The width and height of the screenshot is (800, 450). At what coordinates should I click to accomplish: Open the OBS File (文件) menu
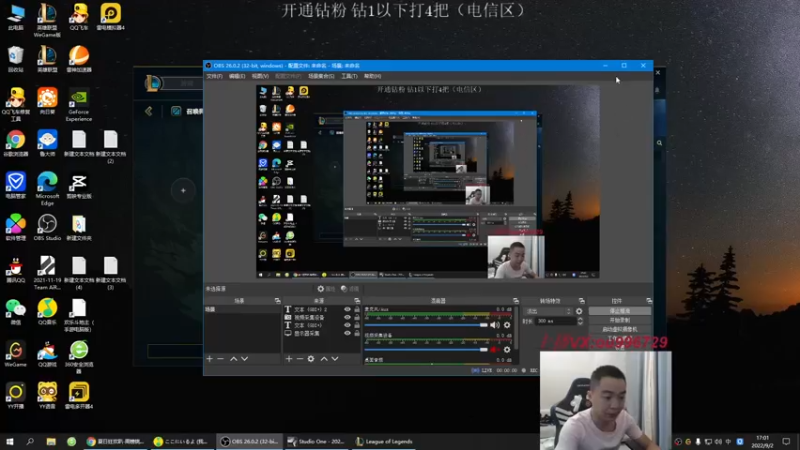click(214, 76)
